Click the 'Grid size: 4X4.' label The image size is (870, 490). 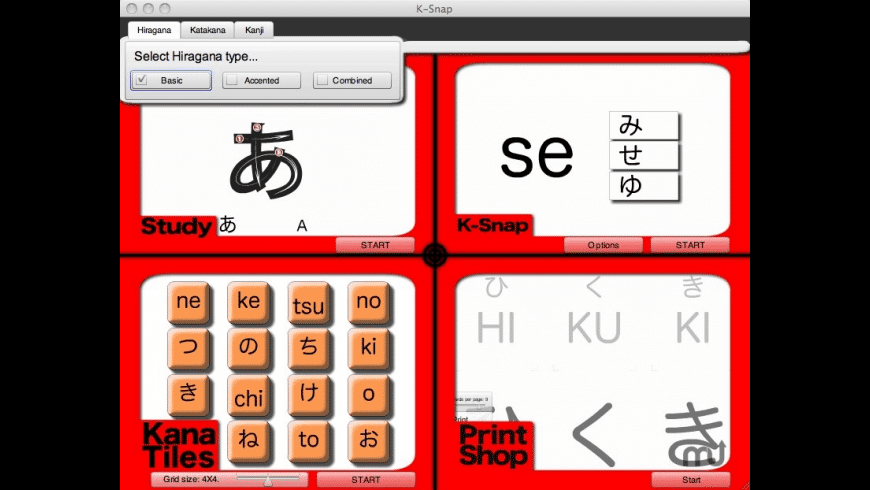click(x=191, y=479)
